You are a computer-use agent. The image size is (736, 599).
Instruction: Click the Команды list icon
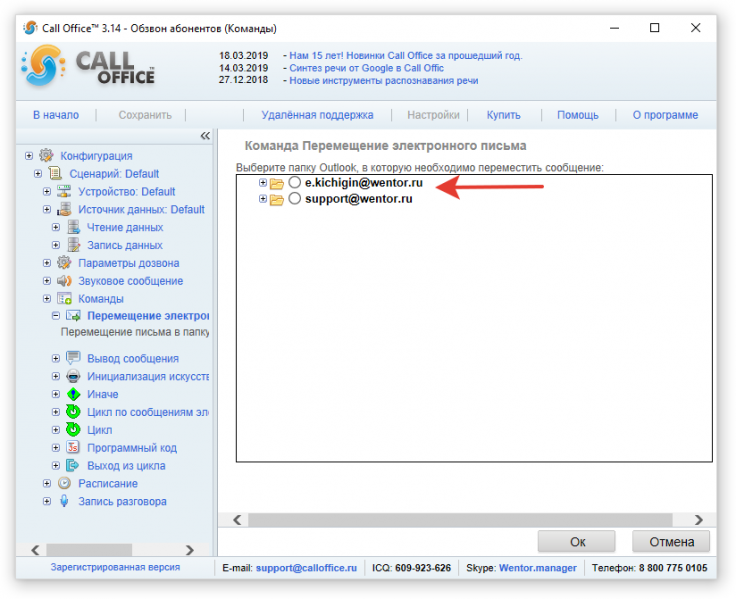[x=64, y=299]
